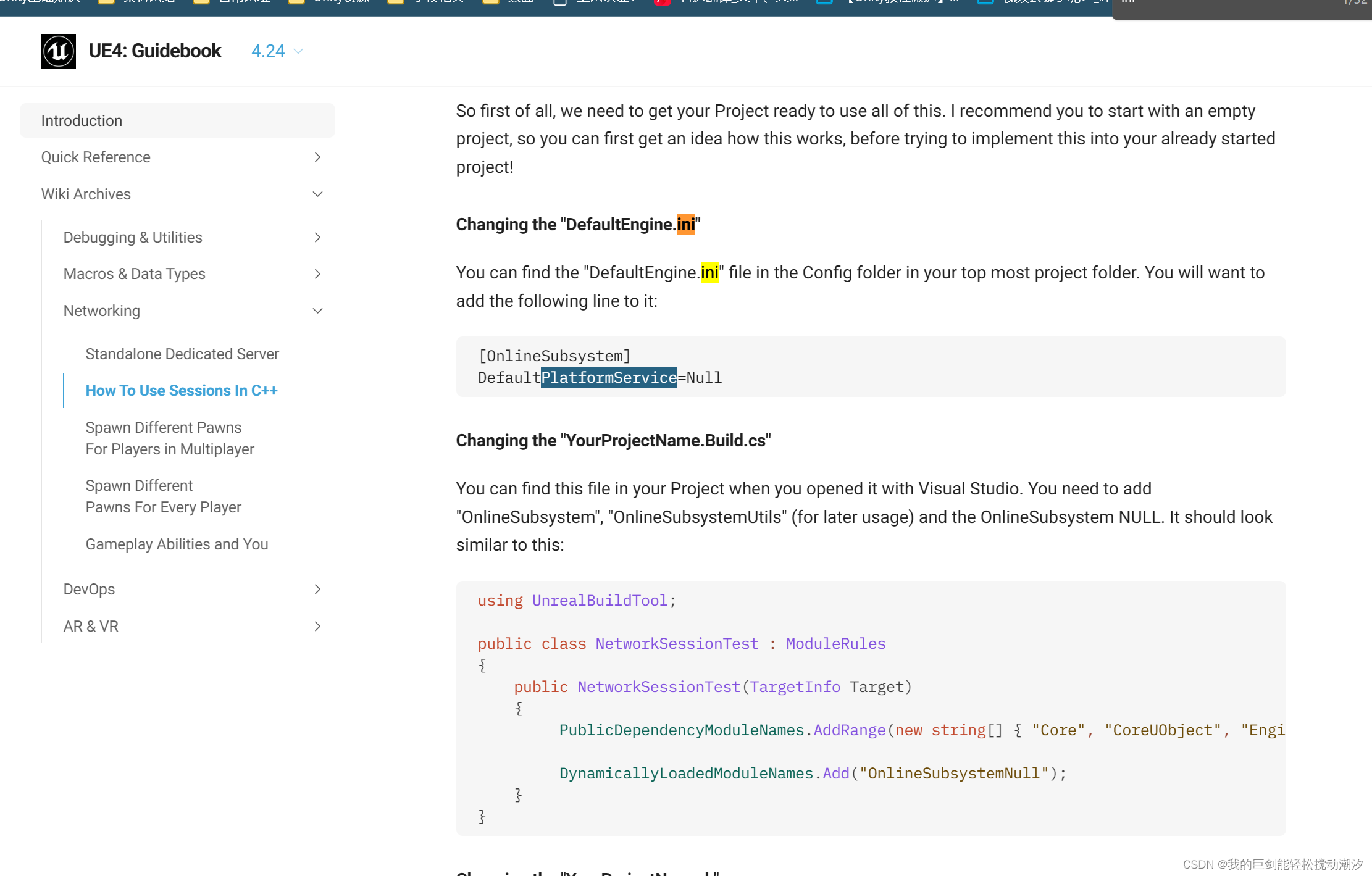The image size is (1372, 876).
Task: Expand the Debugging & Utilities arrow
Action: (x=317, y=238)
